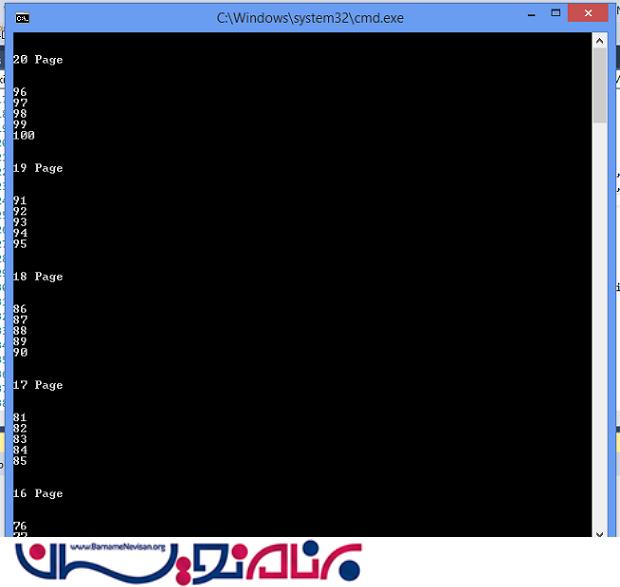The height and width of the screenshot is (587, 620).
Task: Minimize the cmd.exe window
Action: click(x=531, y=15)
